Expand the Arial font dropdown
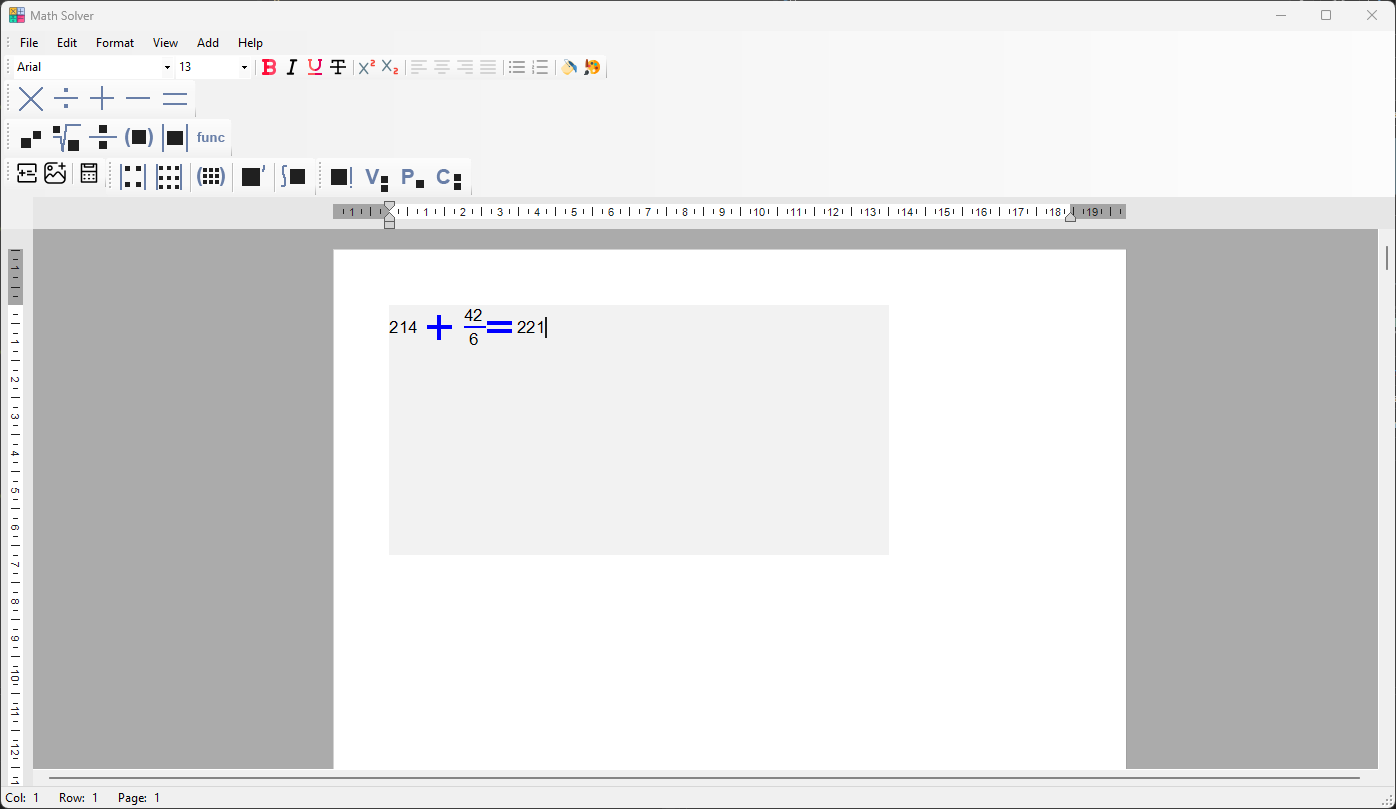The width and height of the screenshot is (1396, 809). [167, 67]
